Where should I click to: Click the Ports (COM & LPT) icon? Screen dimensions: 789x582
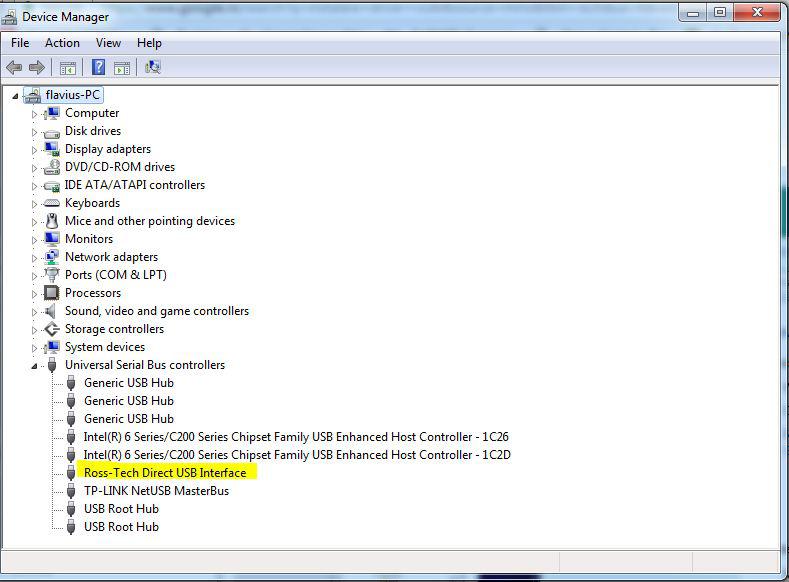52,275
